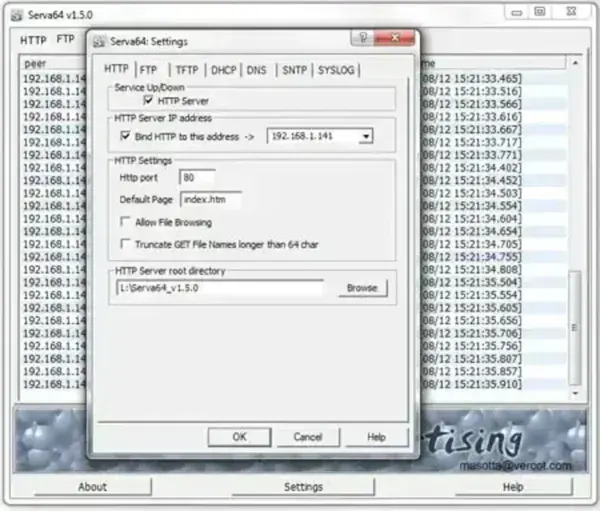Minimize the Serva64 main window
Viewport: 600px width, 511px height.
[517, 13]
